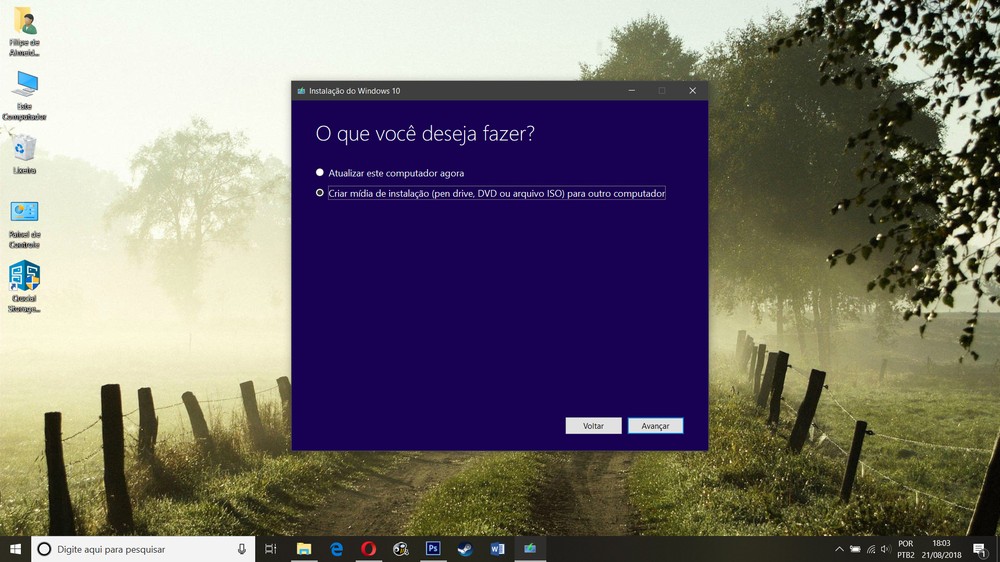Click the volume speaker icon in the tray
Viewport: 1000px width, 562px height.
tap(885, 549)
